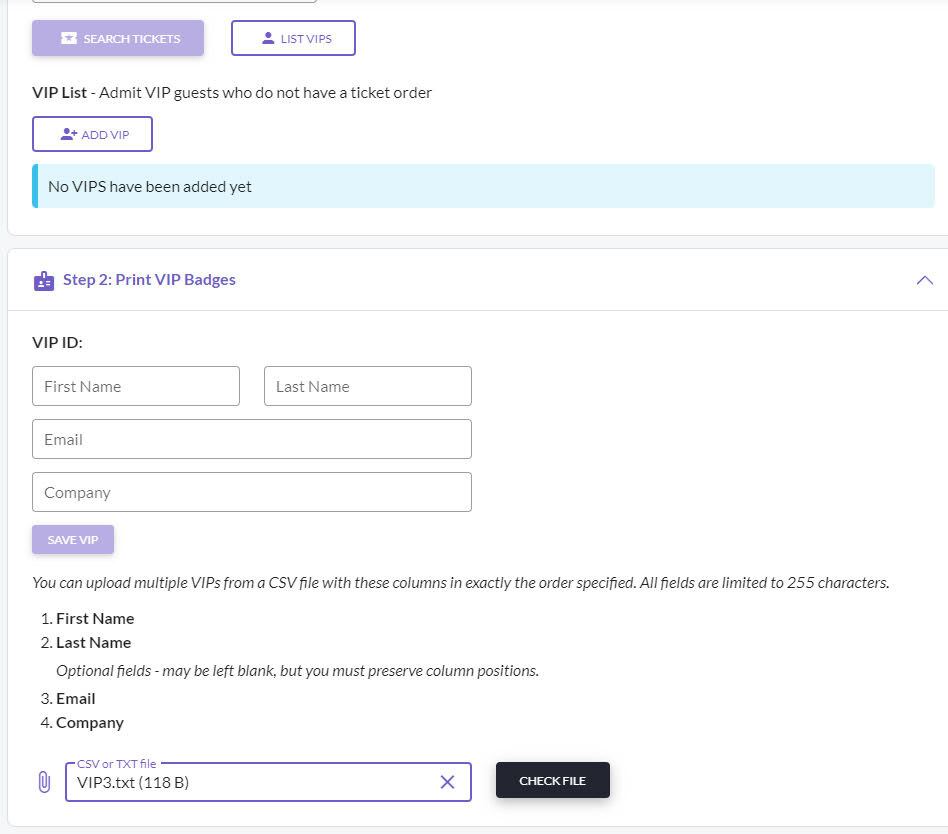This screenshot has width=948, height=834.
Task: Click the VIP List heading text
Action: click(x=59, y=93)
